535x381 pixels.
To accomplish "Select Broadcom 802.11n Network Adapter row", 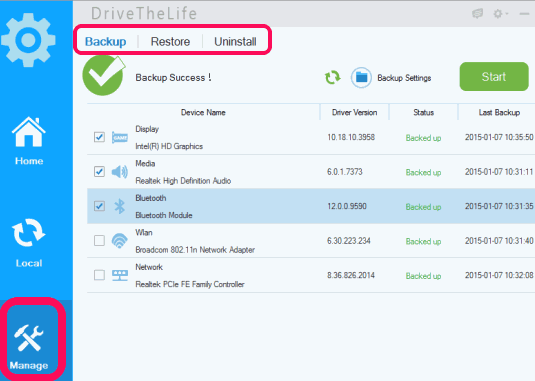I will [x=311, y=241].
